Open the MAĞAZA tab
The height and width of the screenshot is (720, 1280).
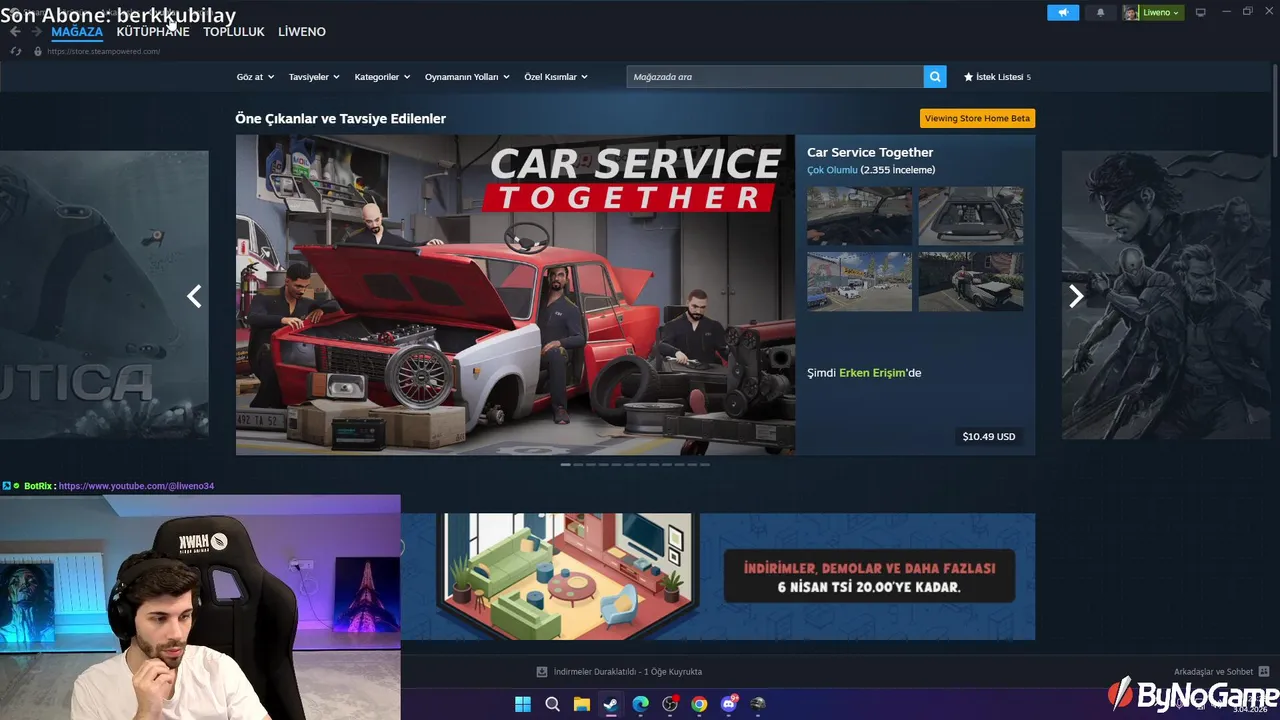click(x=77, y=32)
